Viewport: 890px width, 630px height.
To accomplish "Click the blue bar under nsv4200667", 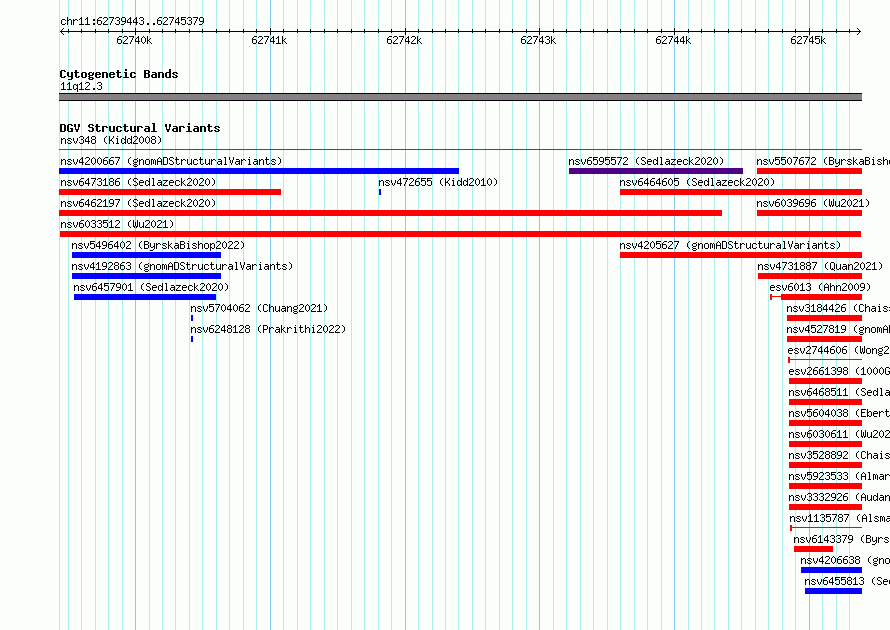I will 259,171.
